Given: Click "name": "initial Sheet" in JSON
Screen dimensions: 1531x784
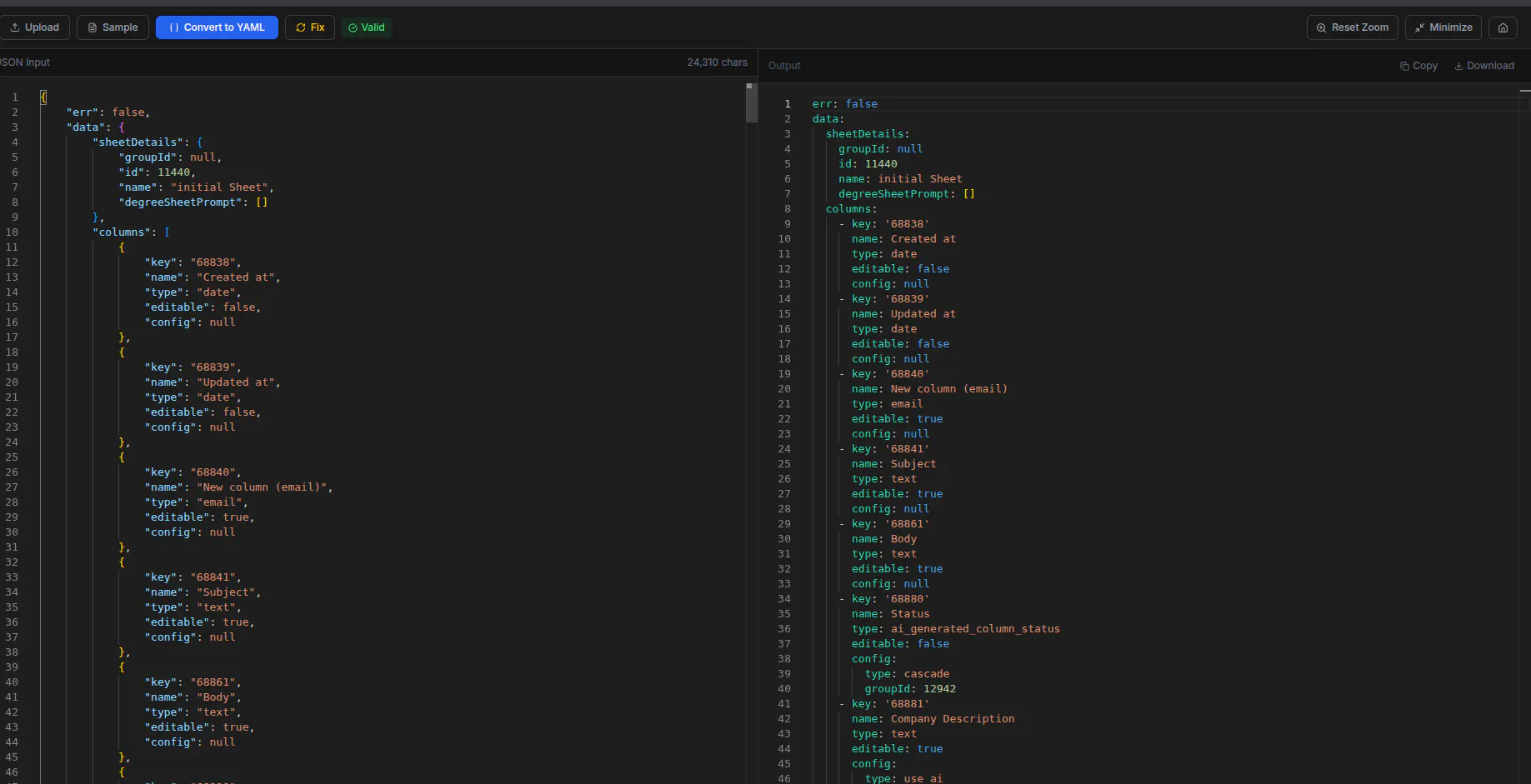Looking at the screenshot, I should tap(196, 187).
